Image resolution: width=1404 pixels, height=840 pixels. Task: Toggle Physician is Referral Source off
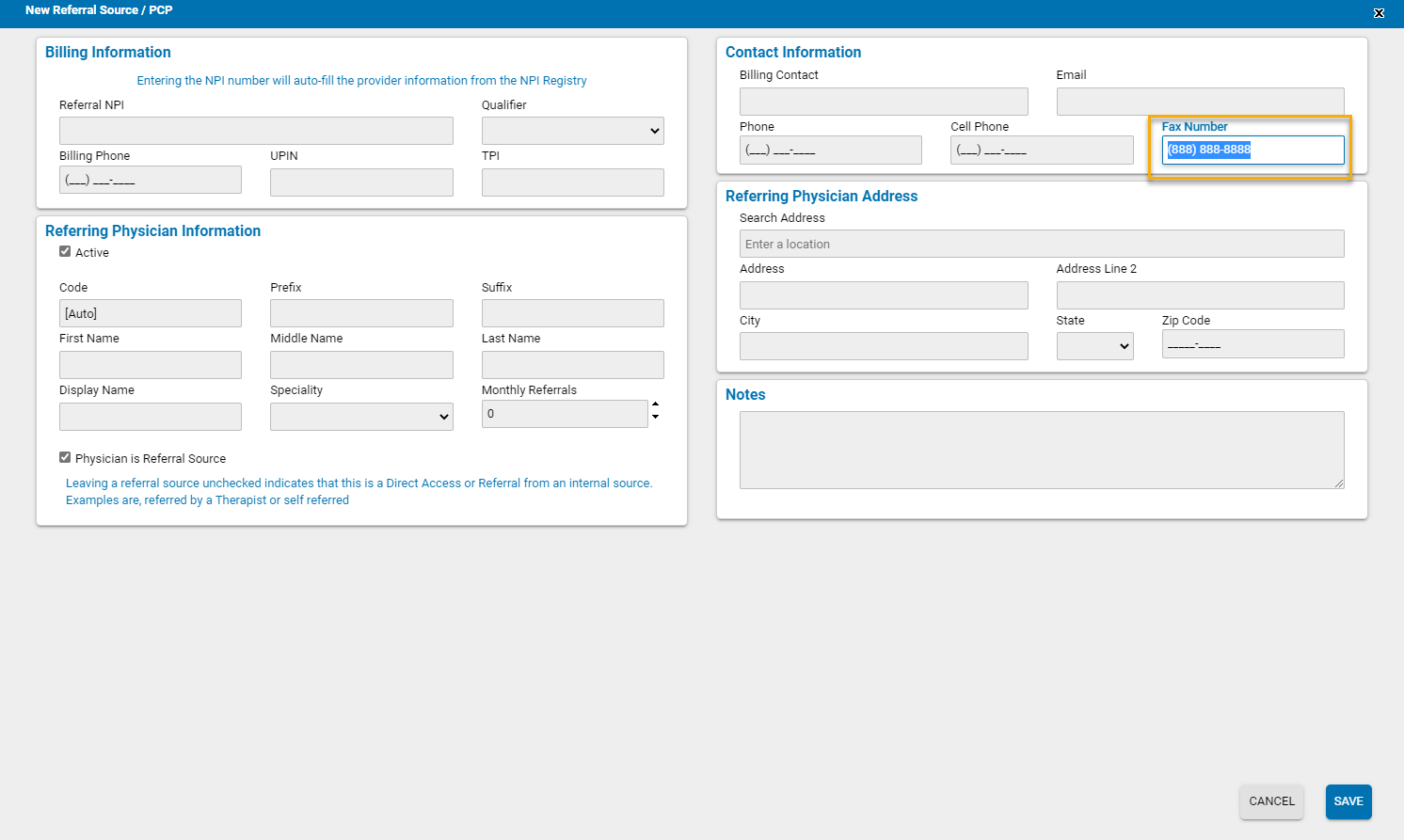click(x=65, y=457)
